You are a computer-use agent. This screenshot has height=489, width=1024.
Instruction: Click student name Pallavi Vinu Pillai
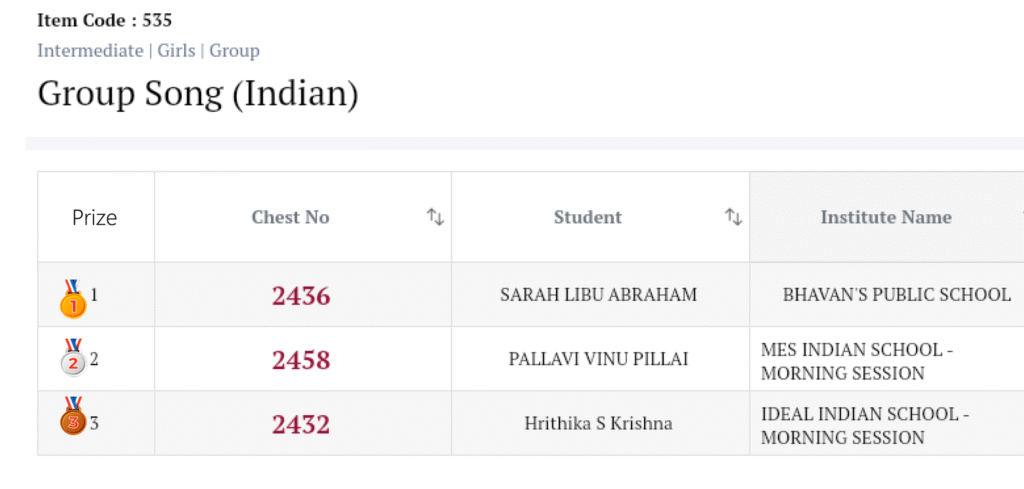(x=598, y=359)
